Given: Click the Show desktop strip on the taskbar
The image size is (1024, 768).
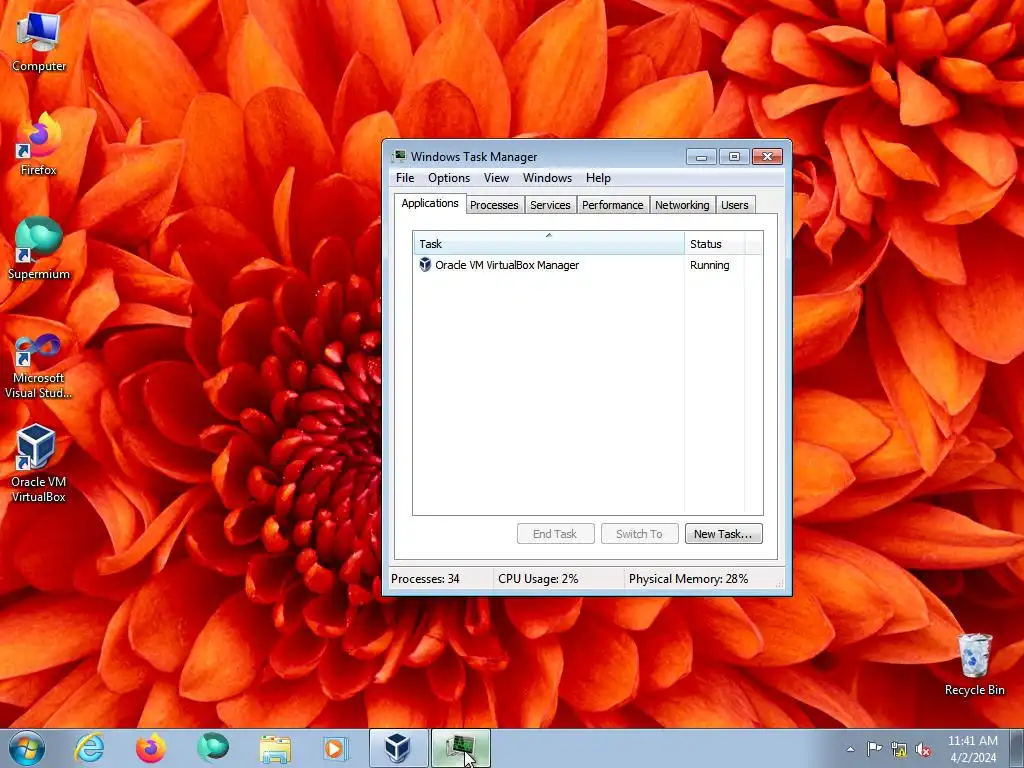Looking at the screenshot, I should click(x=1017, y=748).
